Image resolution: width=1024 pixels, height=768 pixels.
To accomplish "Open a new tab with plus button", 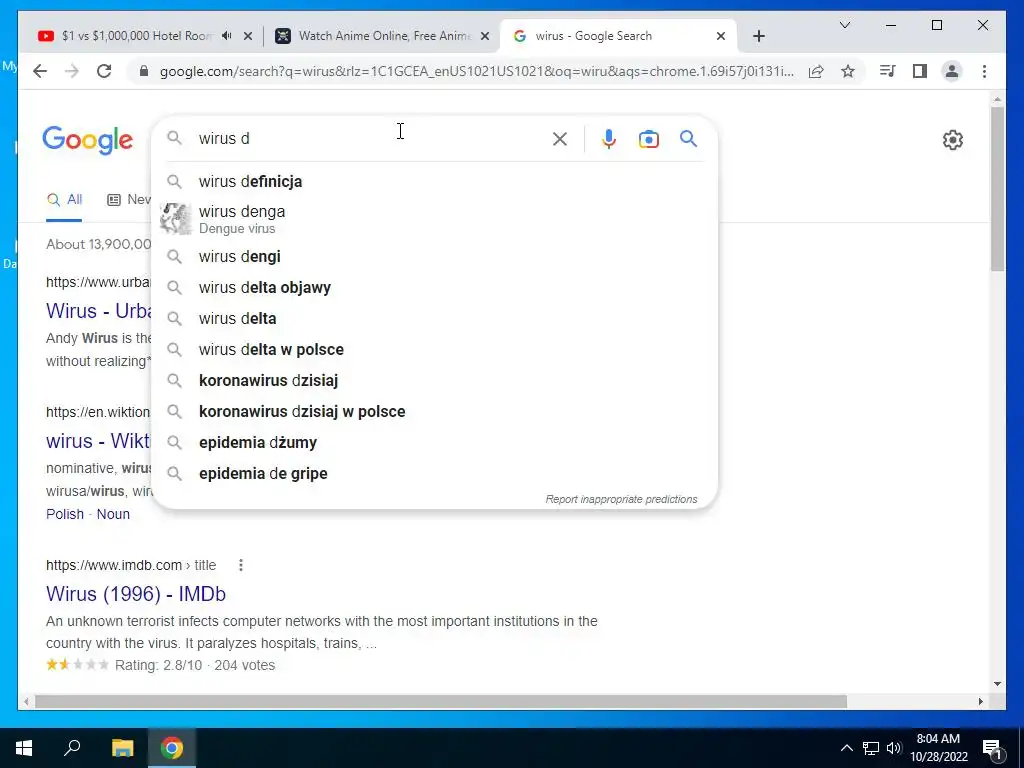I will (758, 36).
